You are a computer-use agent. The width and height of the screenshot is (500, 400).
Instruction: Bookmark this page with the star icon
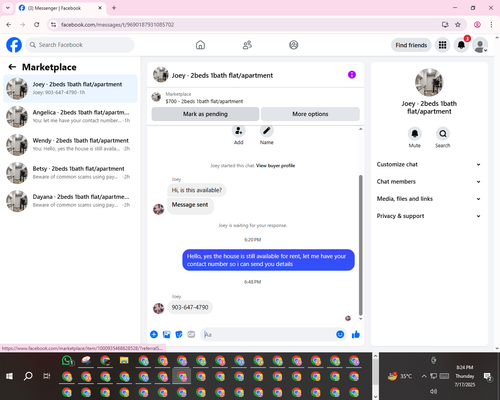(x=458, y=25)
